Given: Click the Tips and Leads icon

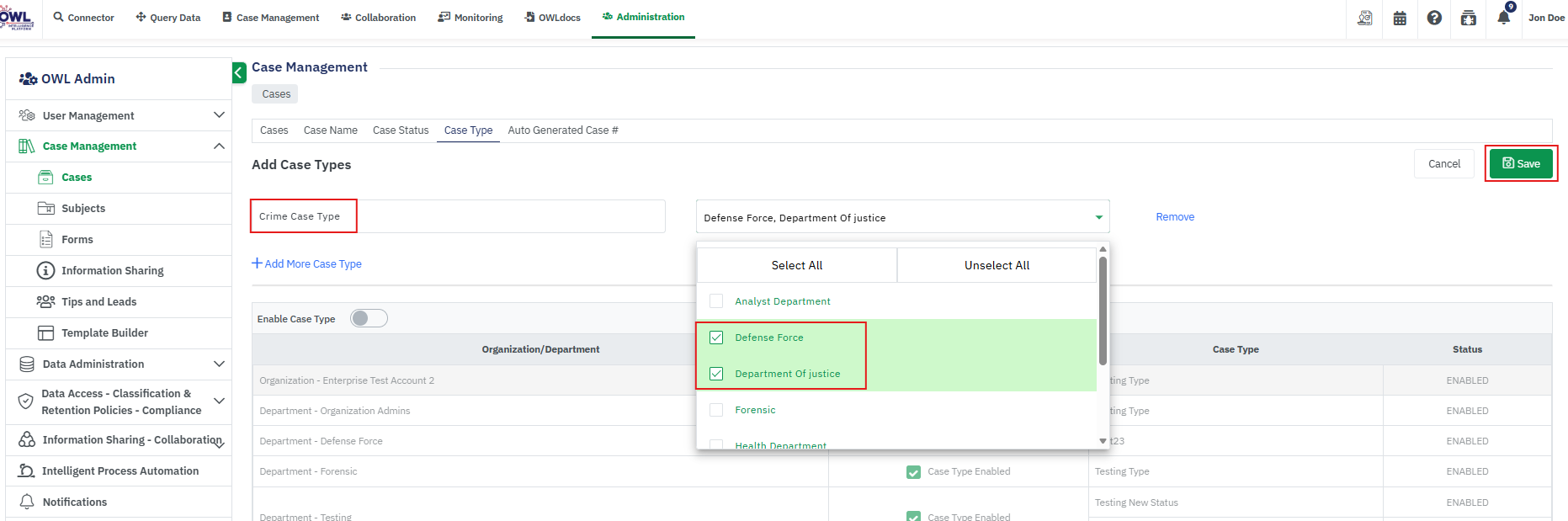Looking at the screenshot, I should (45, 301).
